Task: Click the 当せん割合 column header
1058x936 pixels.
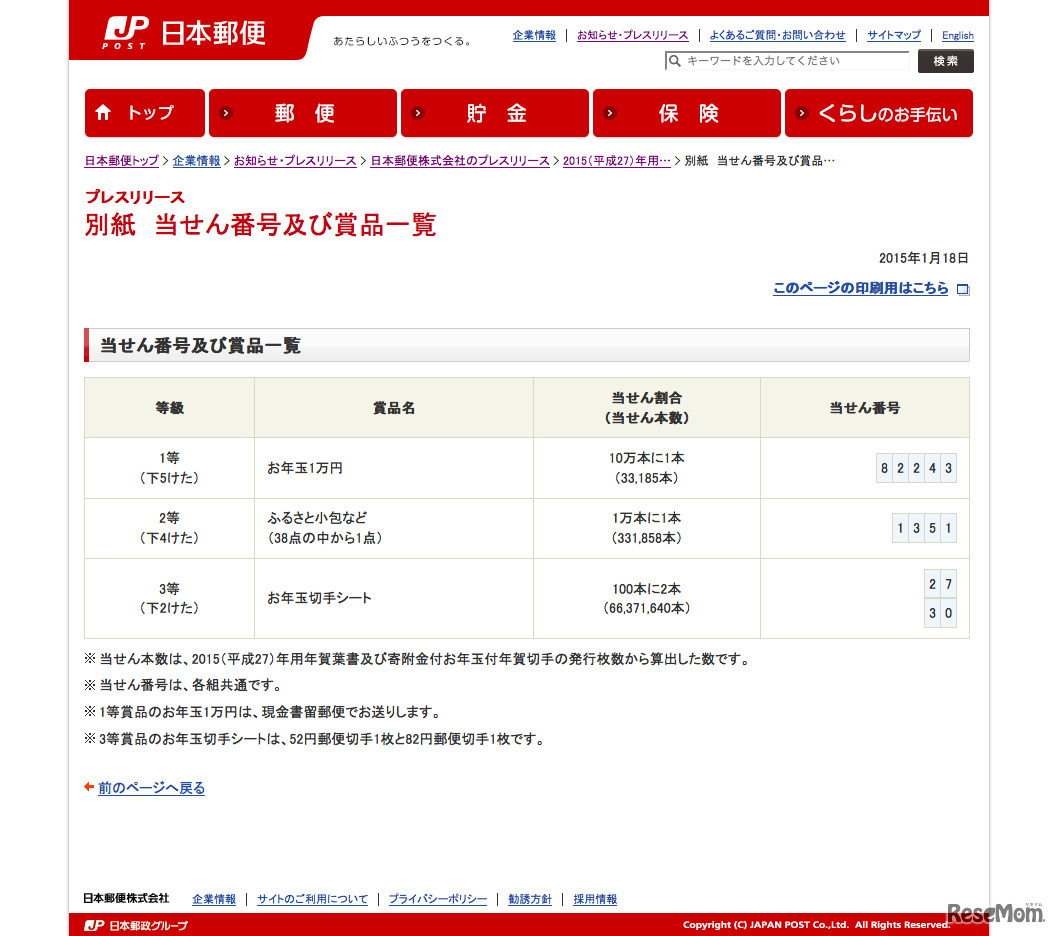Action: 646,408
